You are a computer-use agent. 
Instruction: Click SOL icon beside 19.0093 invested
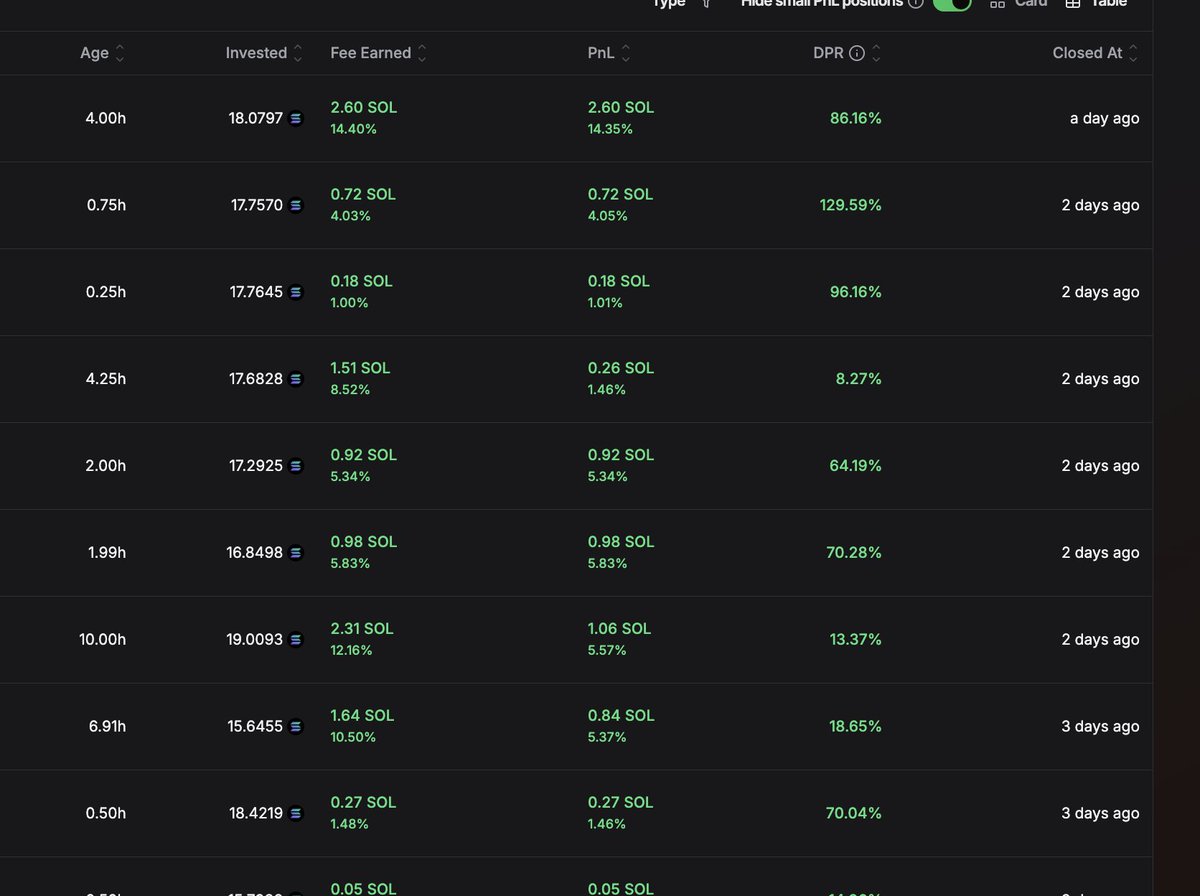(295, 640)
